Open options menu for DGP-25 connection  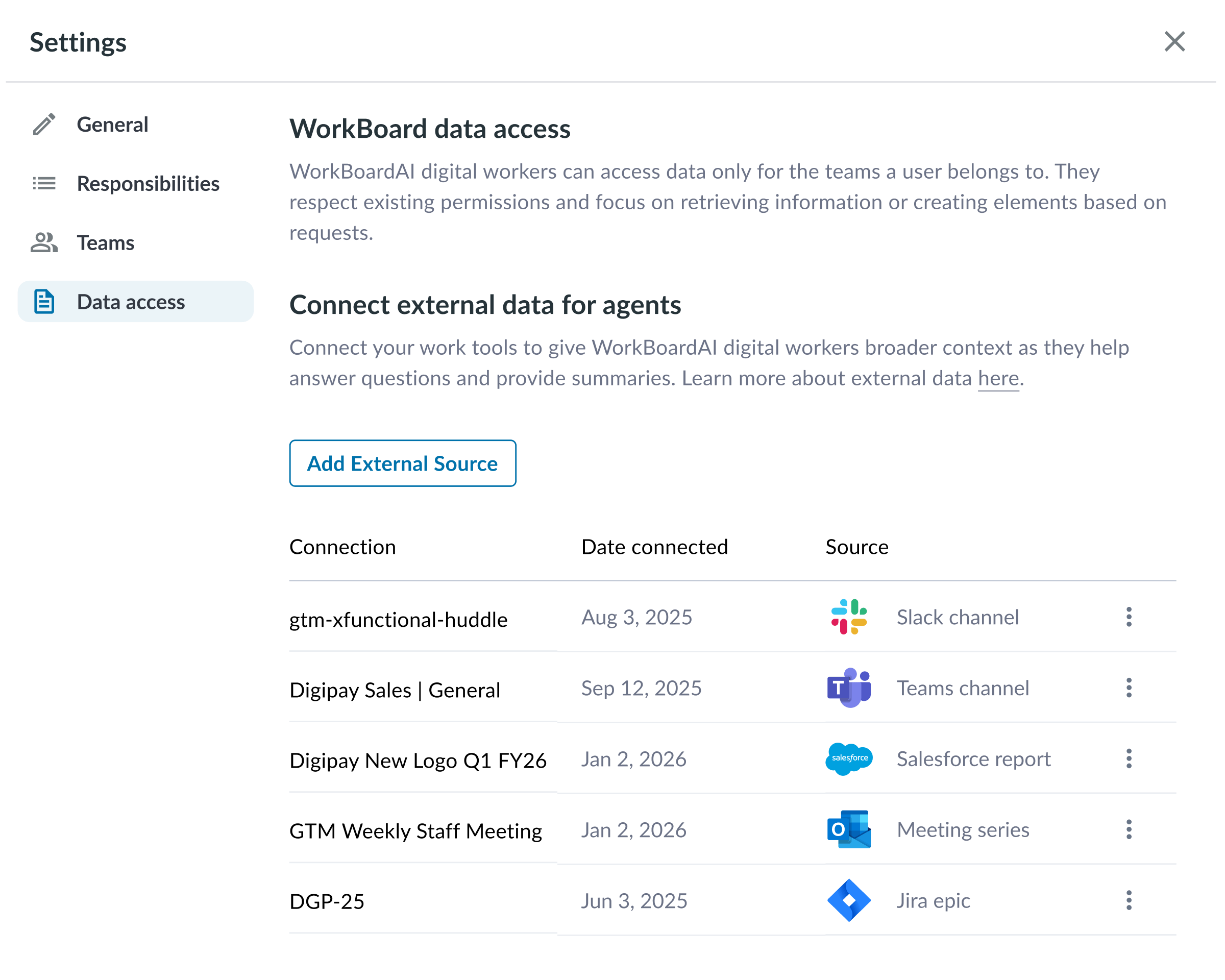(x=1129, y=900)
